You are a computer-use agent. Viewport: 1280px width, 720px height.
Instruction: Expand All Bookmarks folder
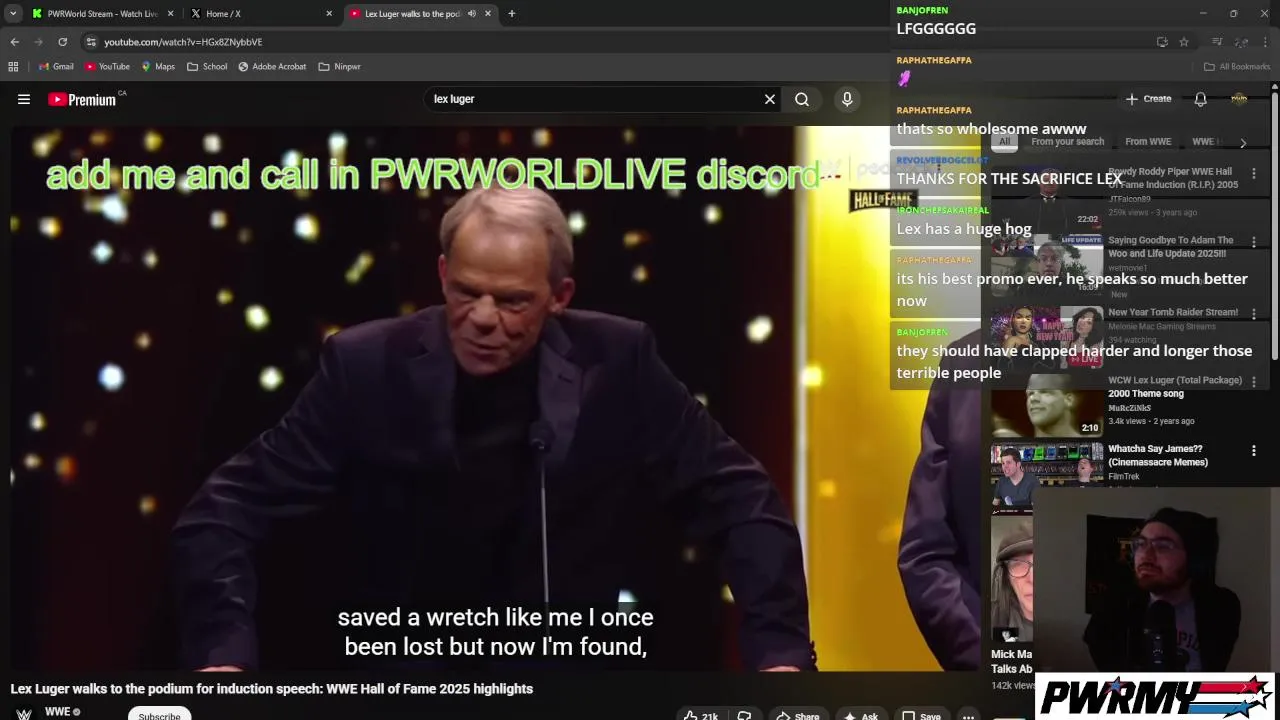coord(1237,67)
